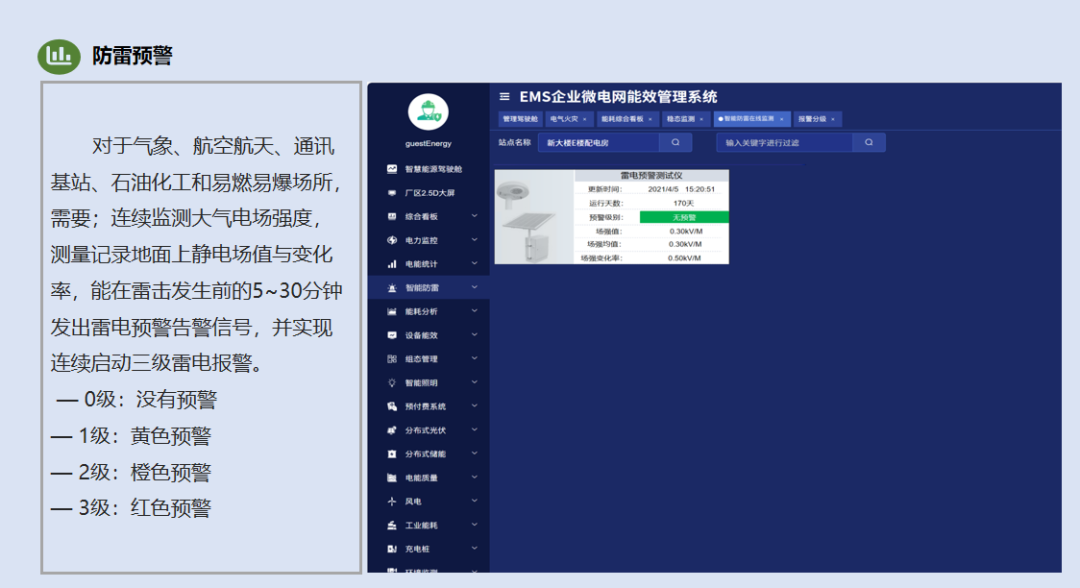Click the 风电 wind turbine icon
This screenshot has height=588, width=1080.
pyautogui.click(x=392, y=501)
